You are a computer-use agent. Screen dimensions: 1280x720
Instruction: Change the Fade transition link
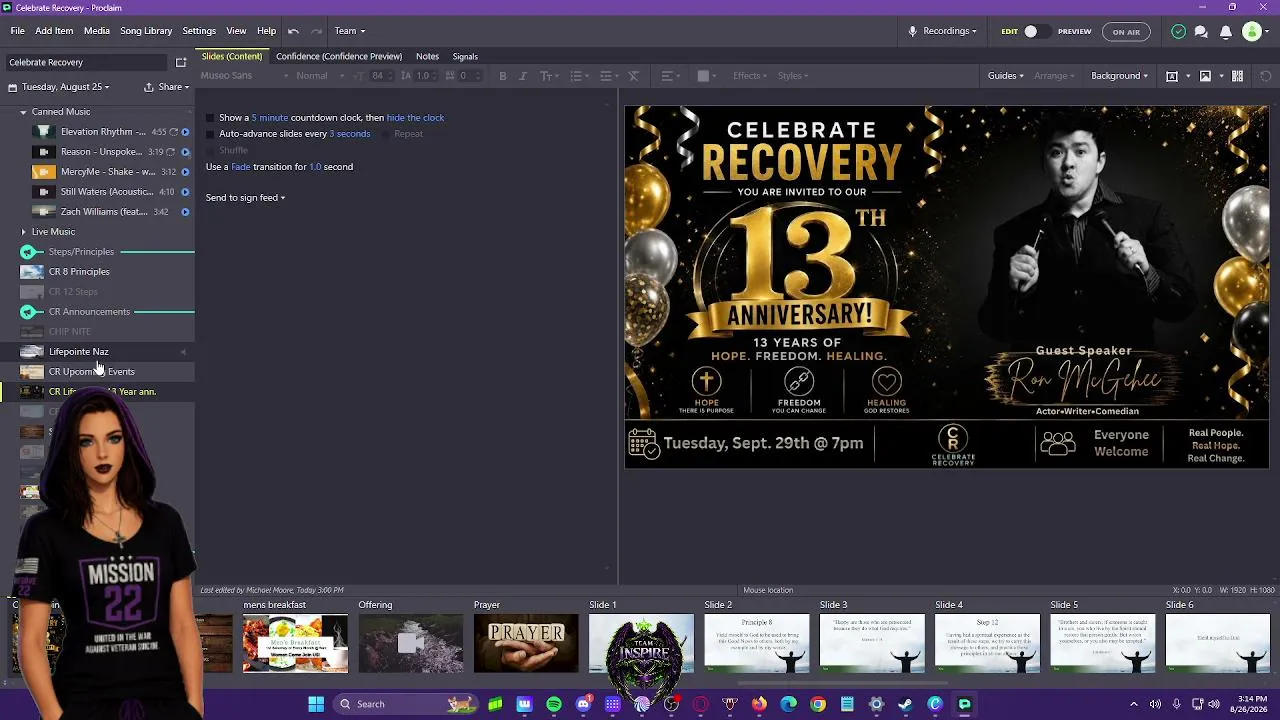coord(241,167)
